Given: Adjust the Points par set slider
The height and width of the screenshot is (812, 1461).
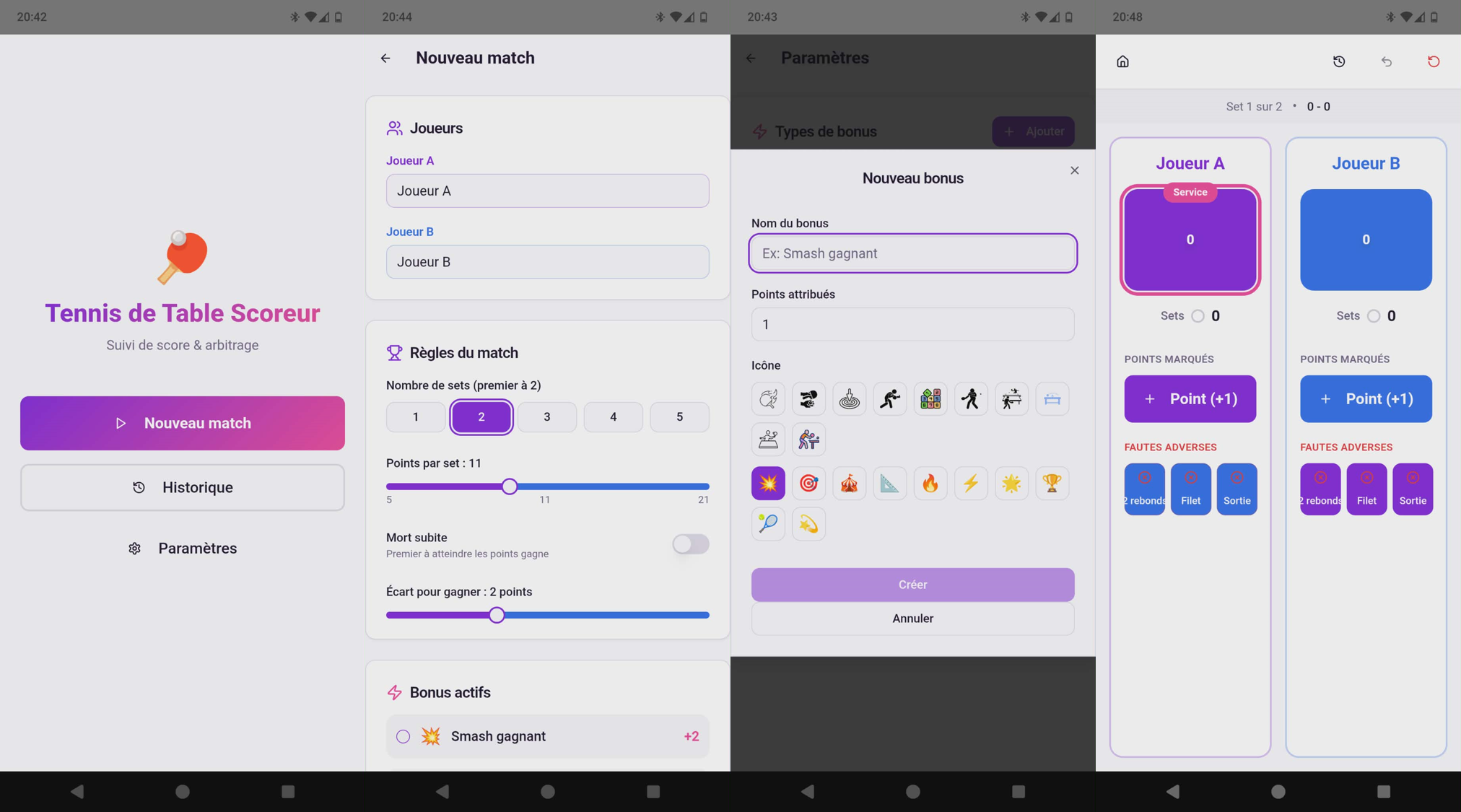Looking at the screenshot, I should 510,486.
